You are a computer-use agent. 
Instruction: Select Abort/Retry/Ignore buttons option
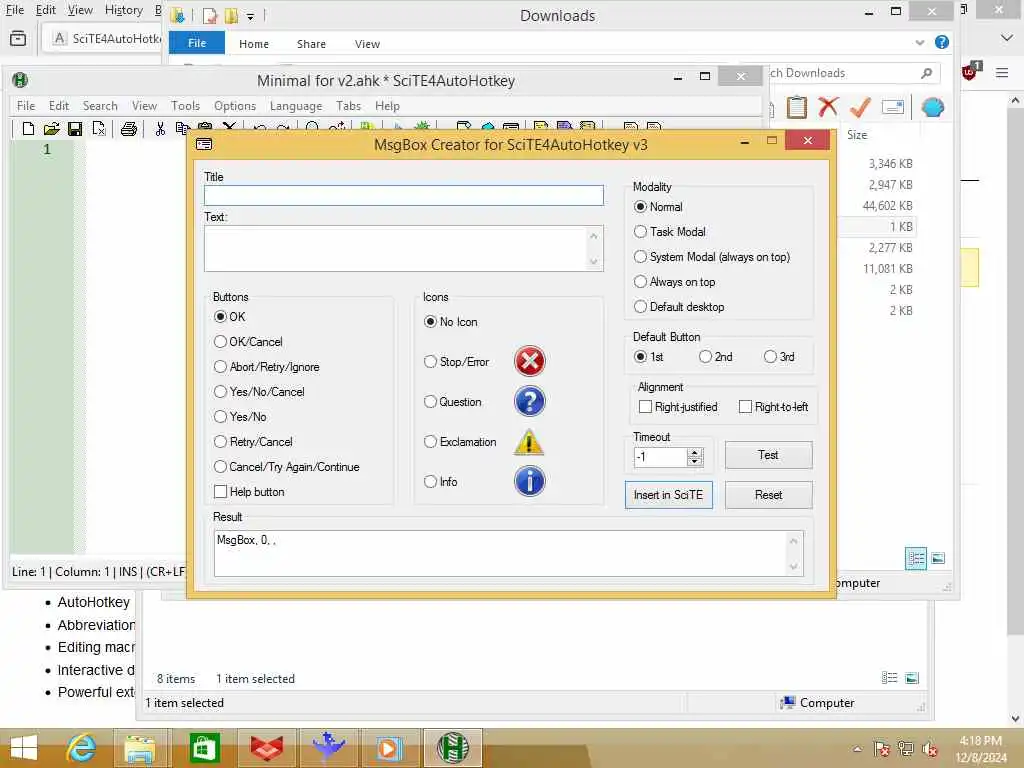pos(267,367)
